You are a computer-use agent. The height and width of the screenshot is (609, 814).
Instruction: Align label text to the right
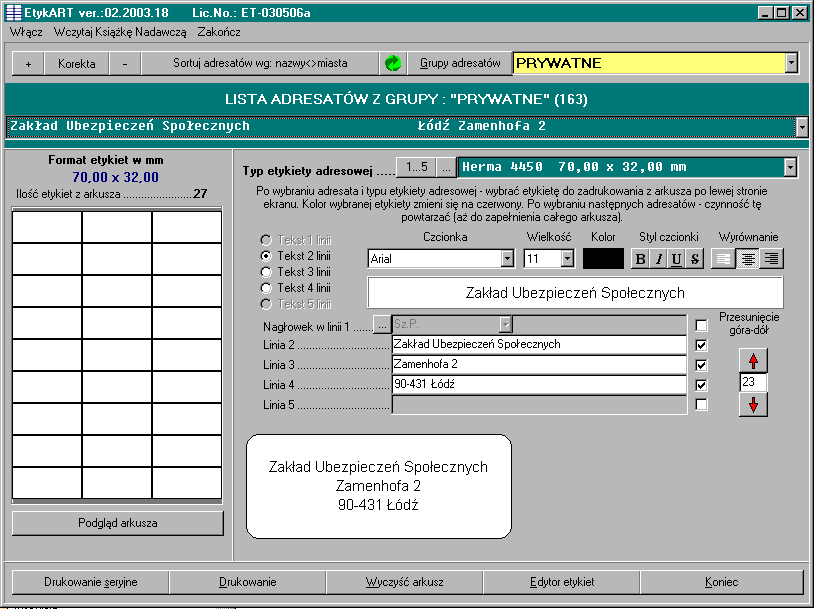771,259
